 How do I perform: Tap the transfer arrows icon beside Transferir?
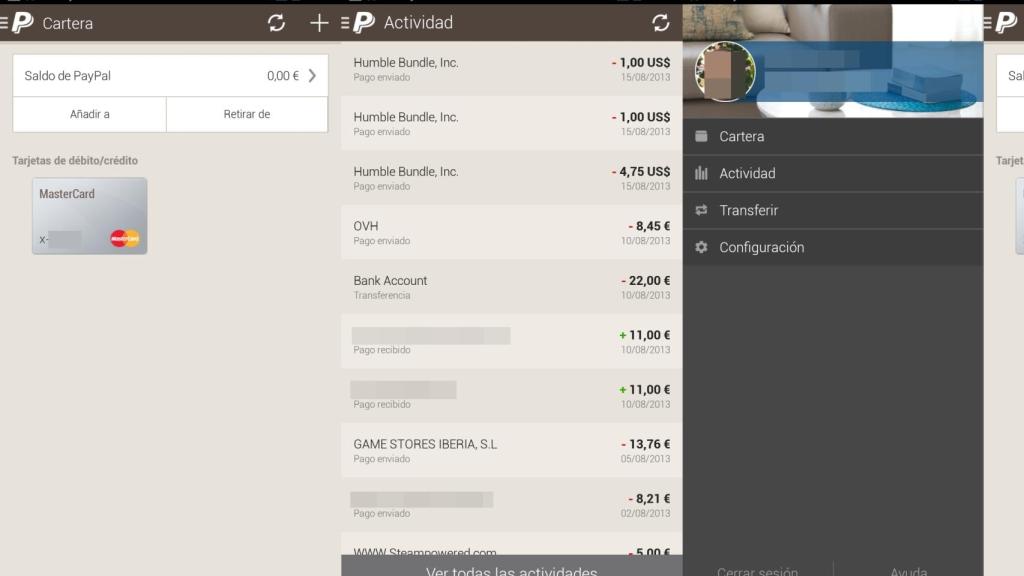click(x=702, y=210)
